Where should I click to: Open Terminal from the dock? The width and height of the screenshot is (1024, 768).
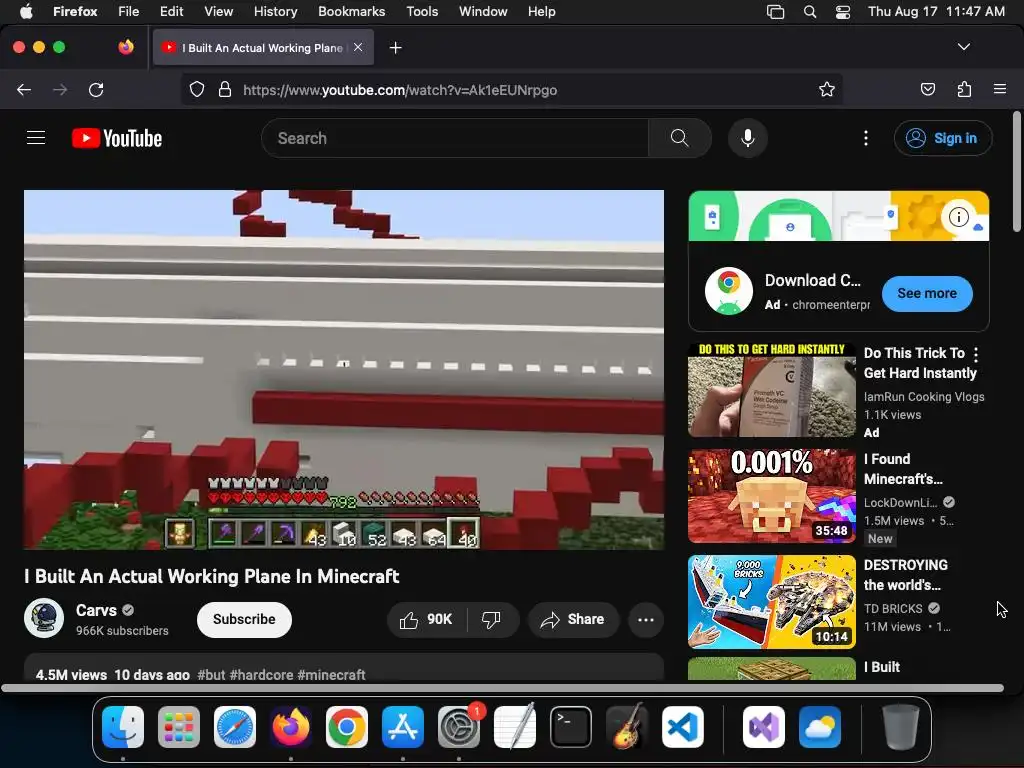(571, 727)
